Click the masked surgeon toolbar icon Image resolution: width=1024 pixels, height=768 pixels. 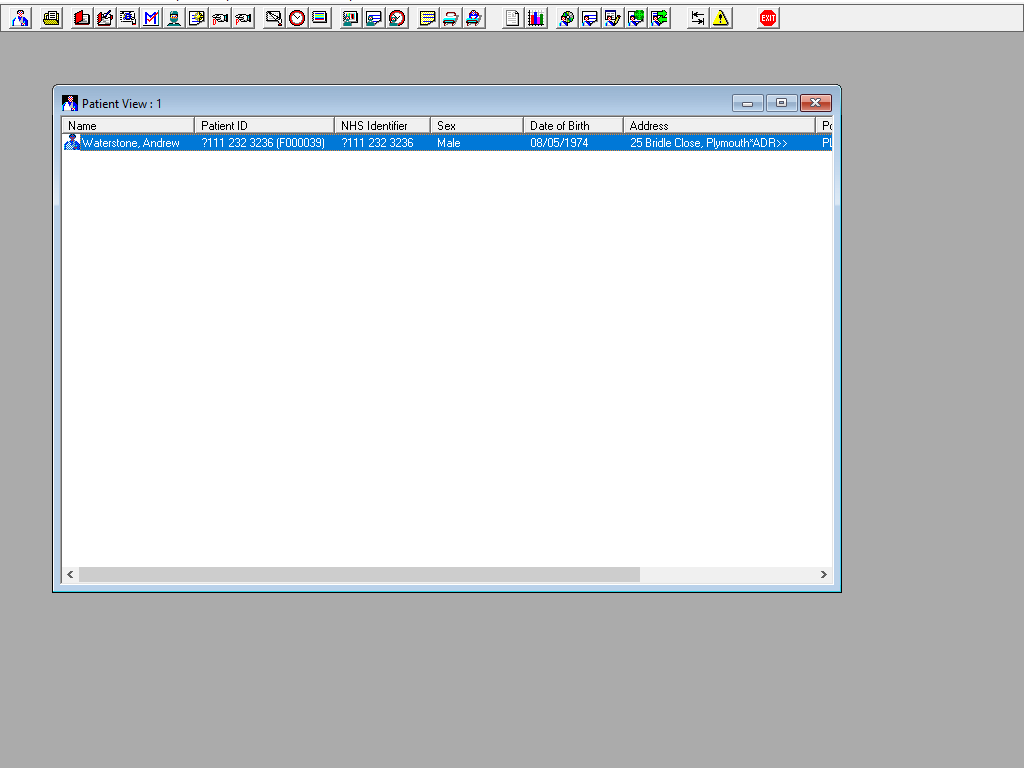click(174, 18)
